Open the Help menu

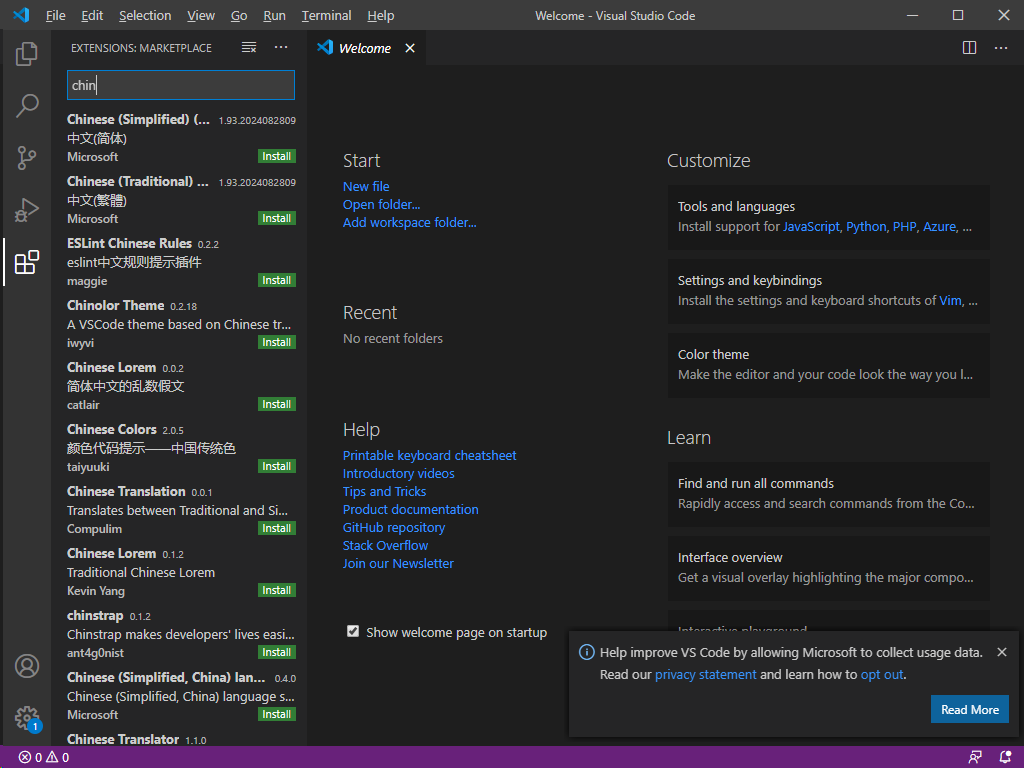(381, 15)
